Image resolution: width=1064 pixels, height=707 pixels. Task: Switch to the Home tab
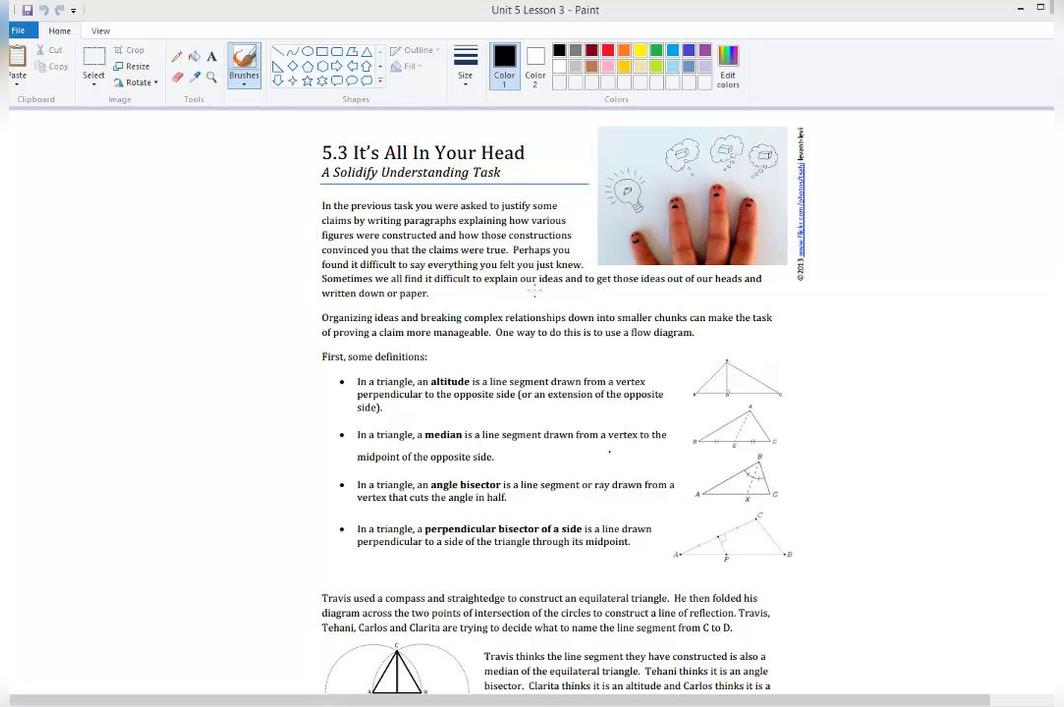tap(60, 31)
